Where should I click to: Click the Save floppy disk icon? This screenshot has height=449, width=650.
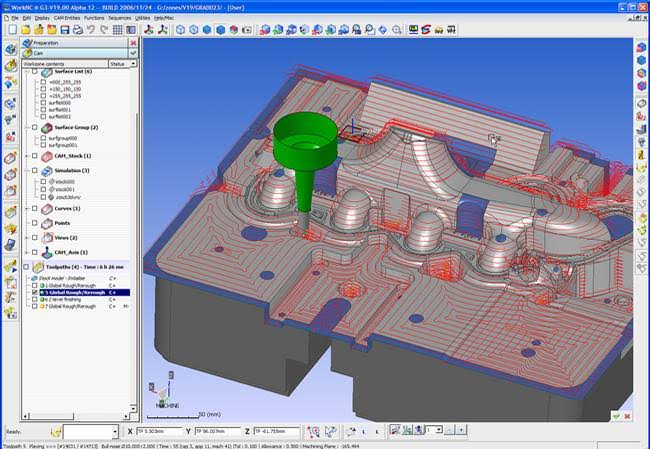coord(65,30)
